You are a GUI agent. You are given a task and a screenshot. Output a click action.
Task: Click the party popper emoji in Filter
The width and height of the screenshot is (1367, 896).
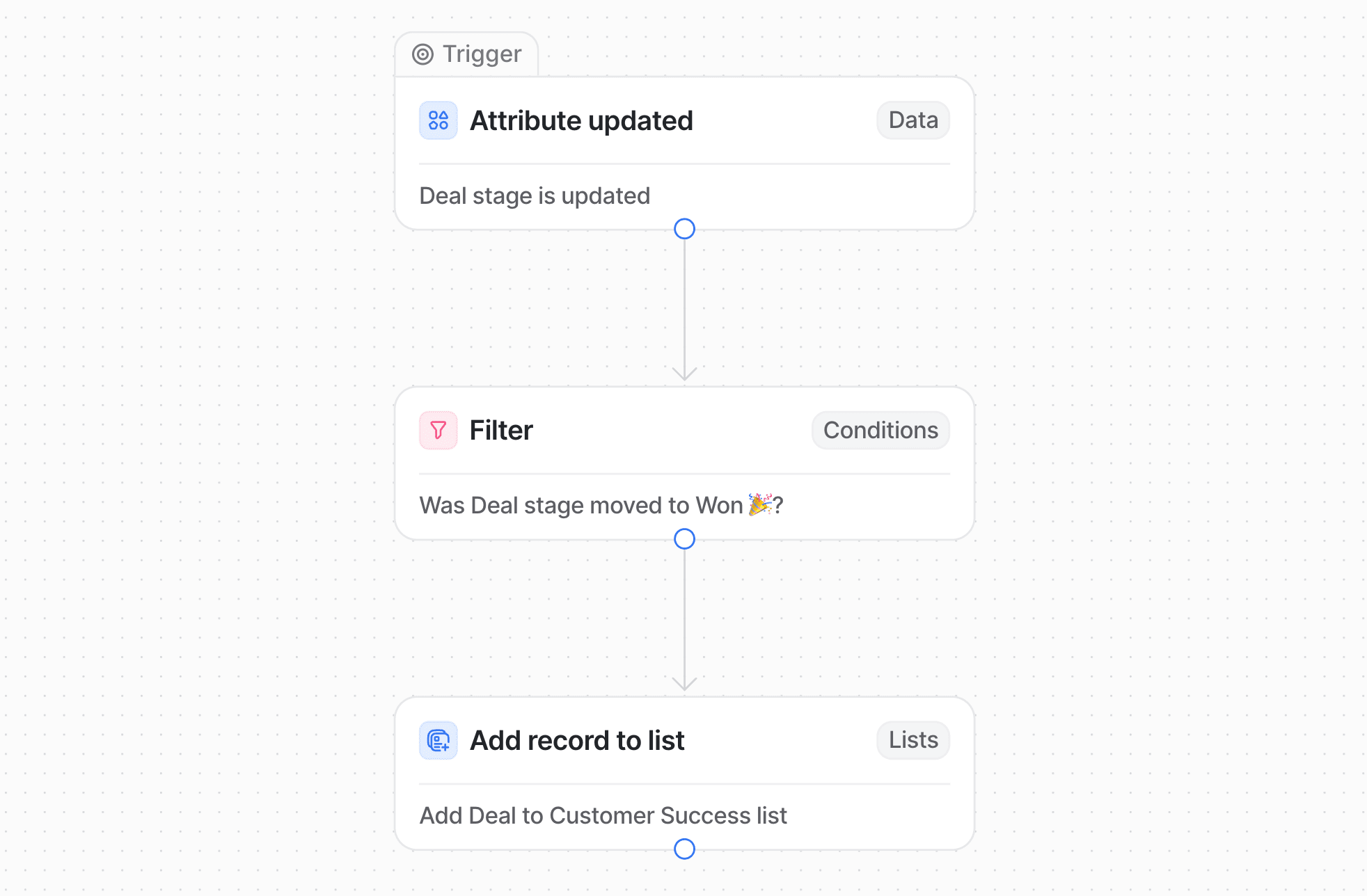pos(760,504)
